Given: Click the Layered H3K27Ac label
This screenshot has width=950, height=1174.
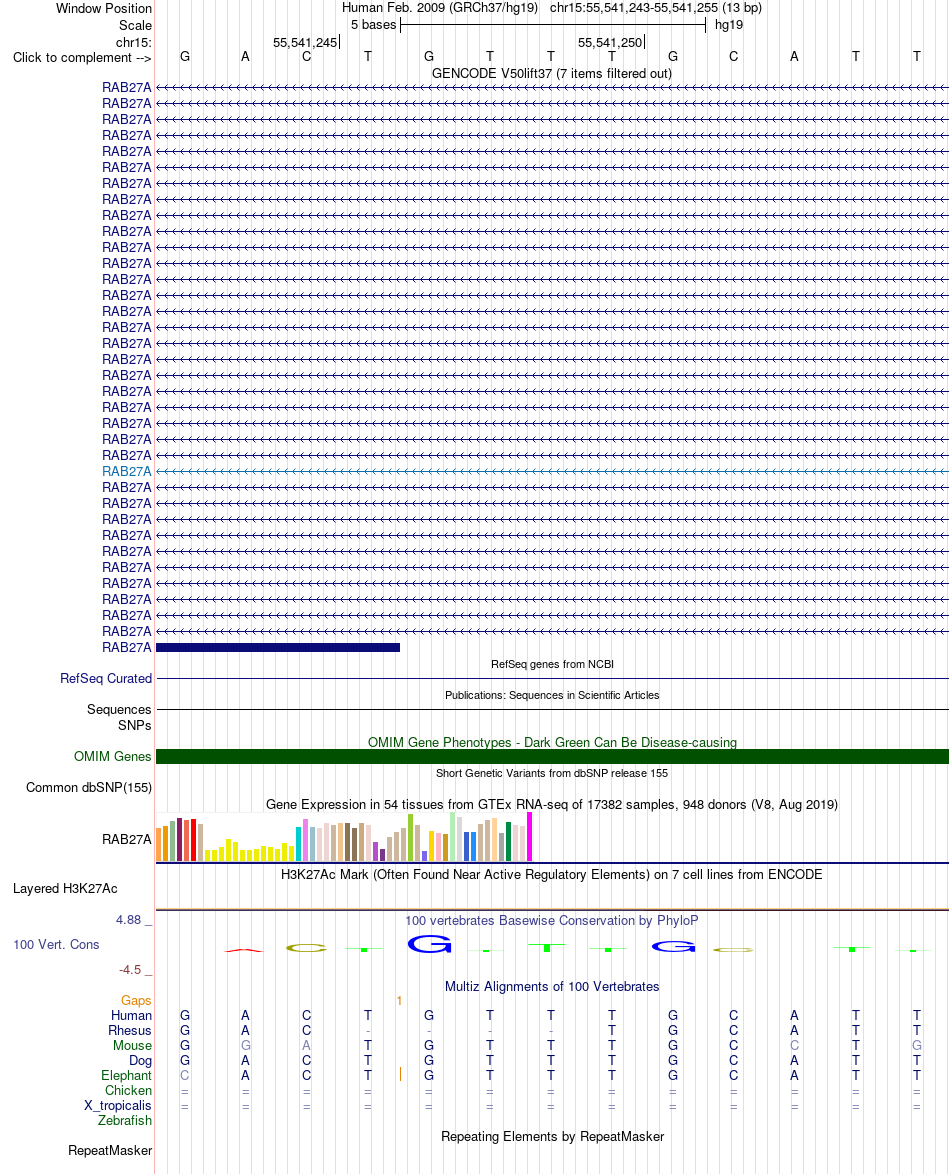Looking at the screenshot, I should [65, 889].
